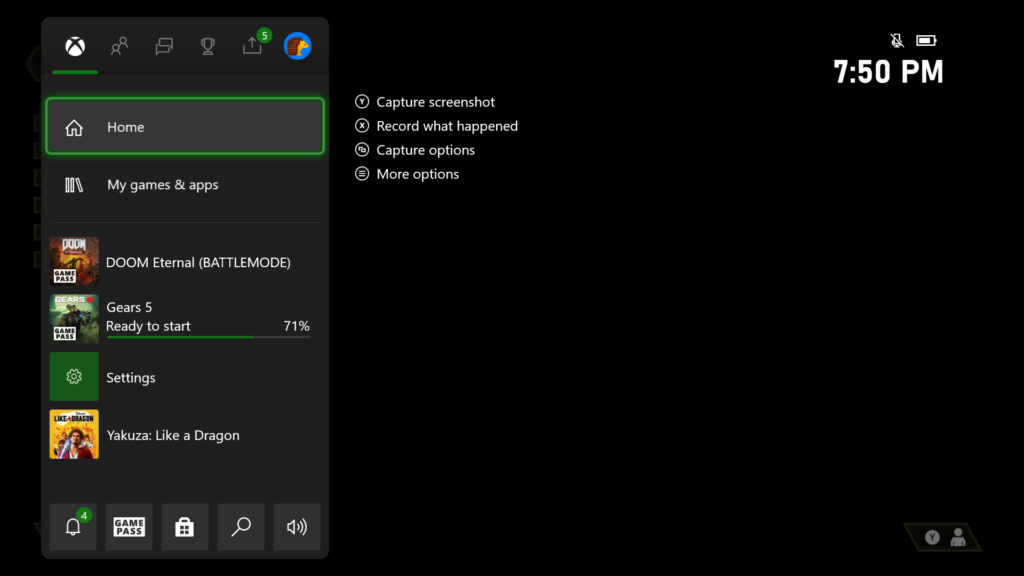1024x576 pixels.
Task: Open My games & apps
Action: 185,185
